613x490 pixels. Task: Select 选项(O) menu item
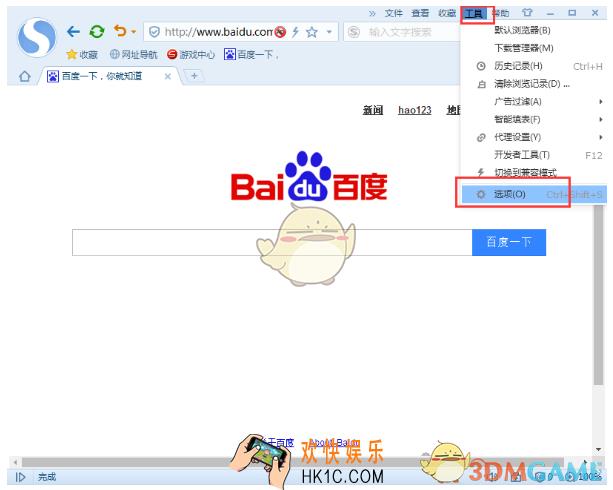[x=534, y=194]
